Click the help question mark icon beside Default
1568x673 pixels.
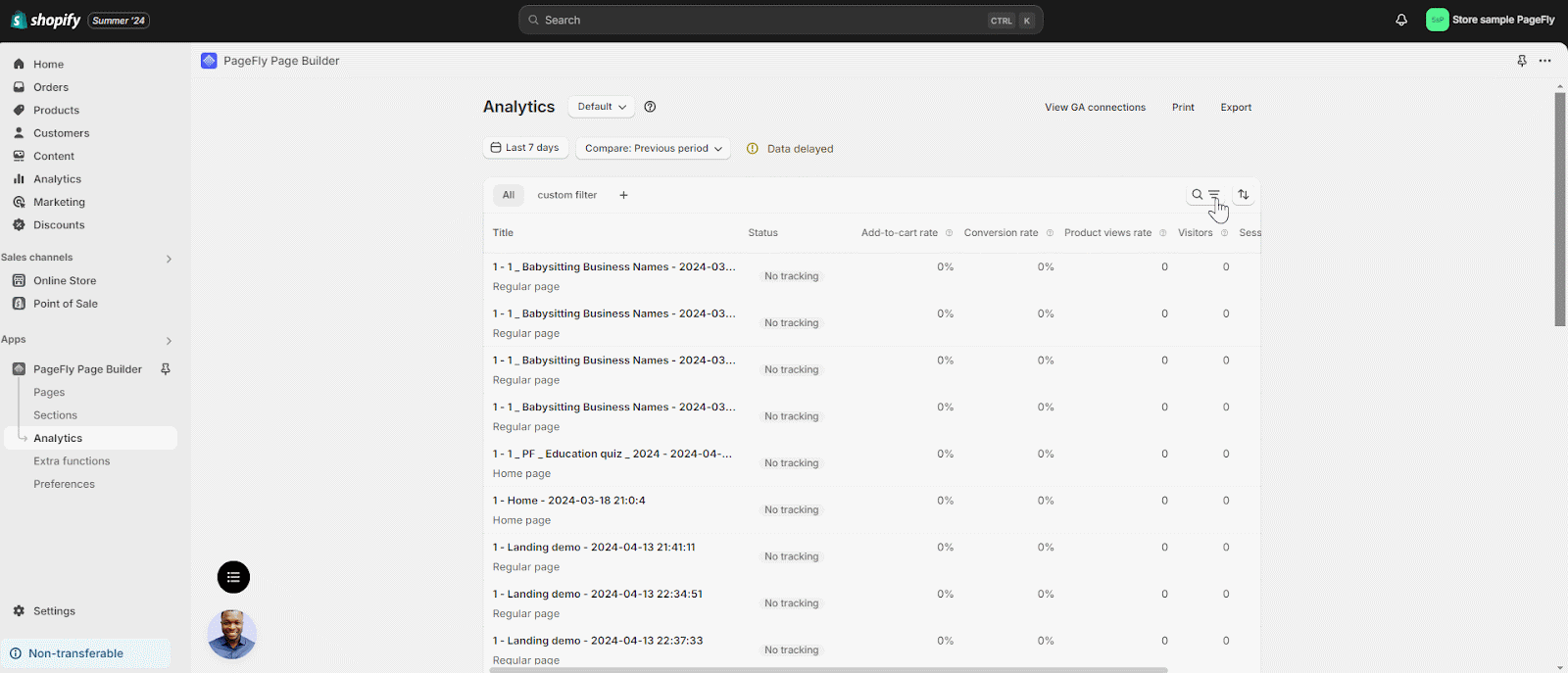coord(650,107)
